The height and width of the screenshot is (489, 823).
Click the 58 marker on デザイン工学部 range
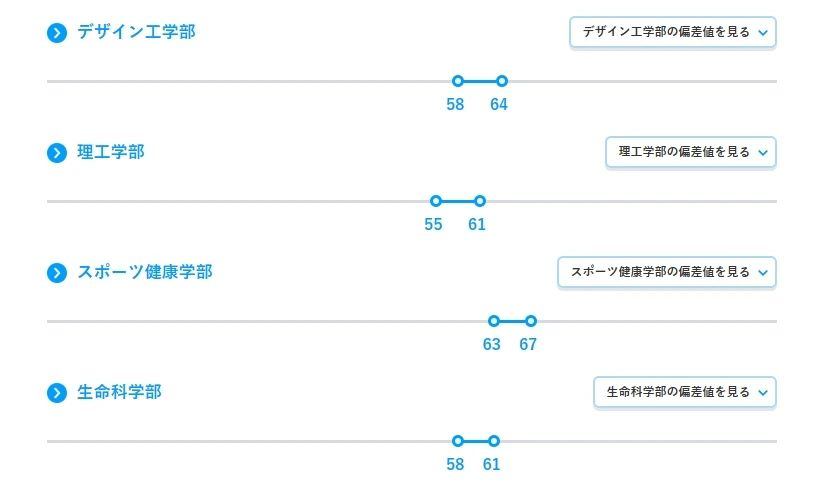tap(458, 81)
